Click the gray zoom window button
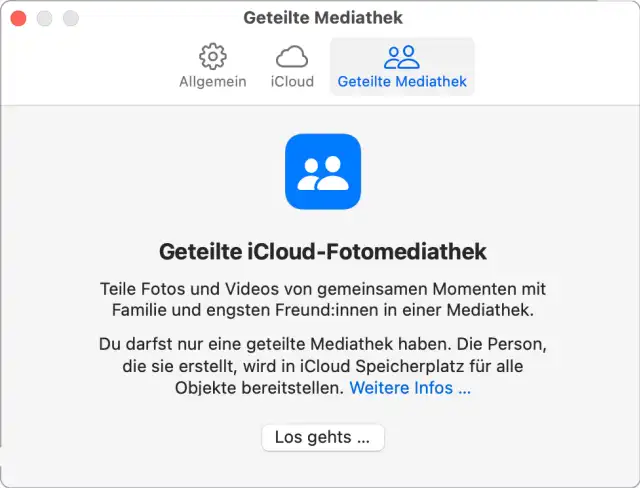Screen dimensions: 640x488 [x=70, y=19]
